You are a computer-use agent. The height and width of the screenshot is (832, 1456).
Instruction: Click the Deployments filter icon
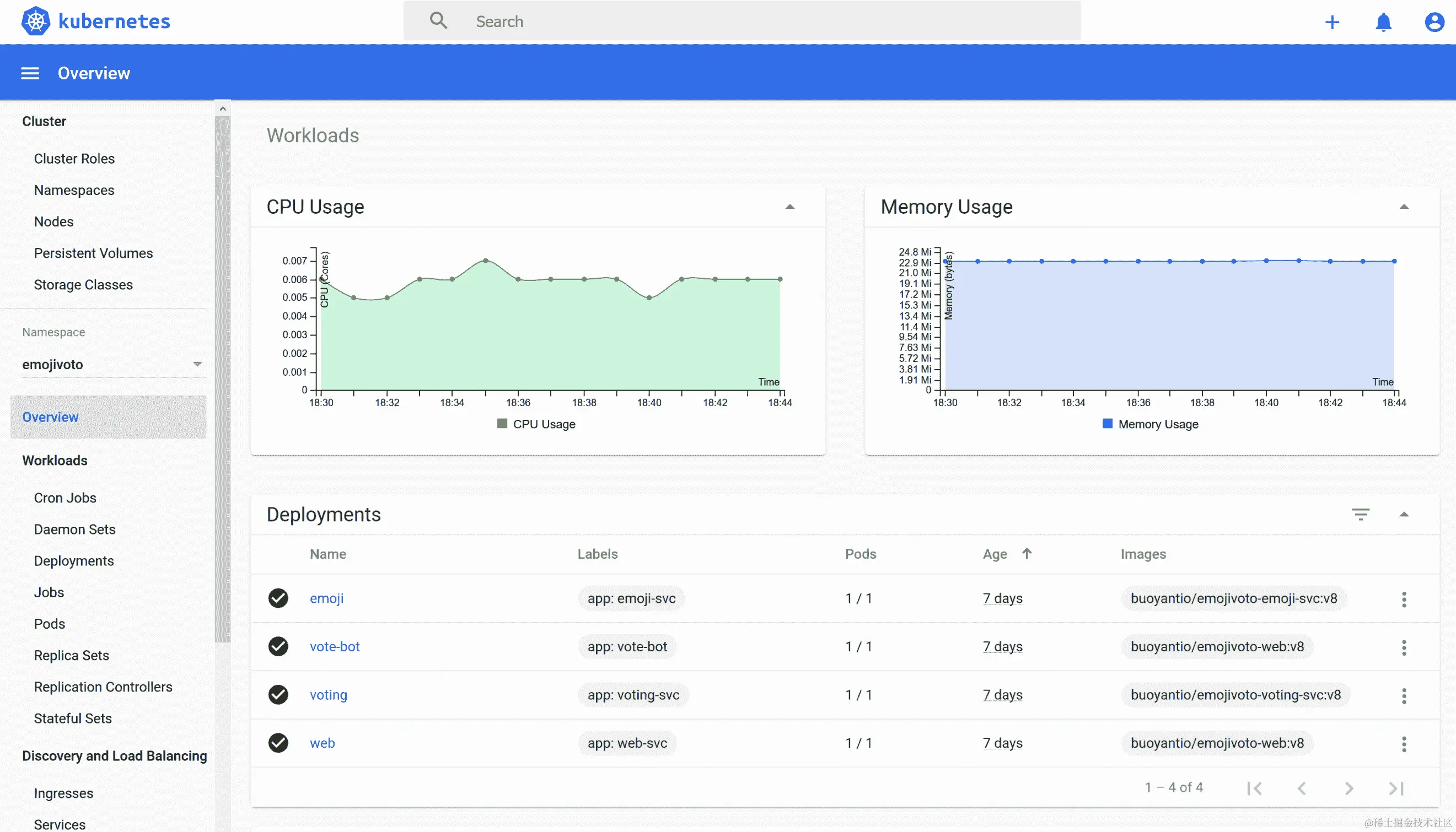tap(1360, 514)
